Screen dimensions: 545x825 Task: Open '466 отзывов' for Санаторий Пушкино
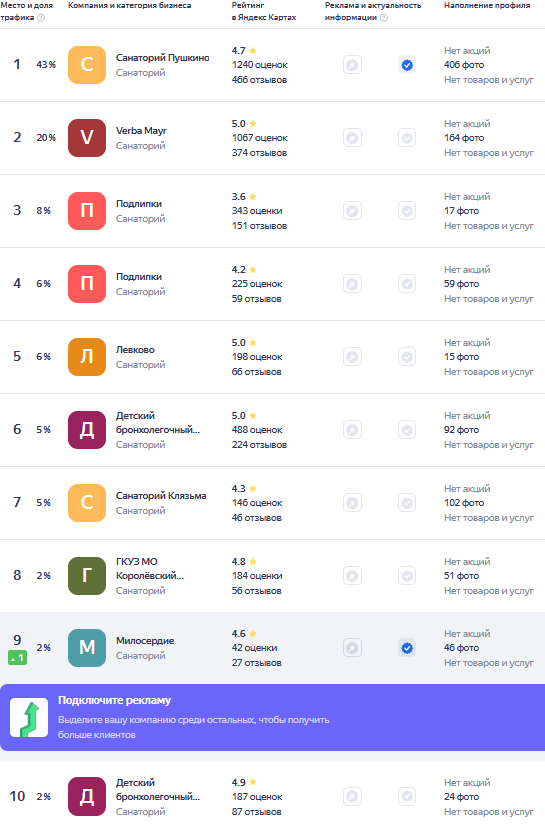coord(259,80)
